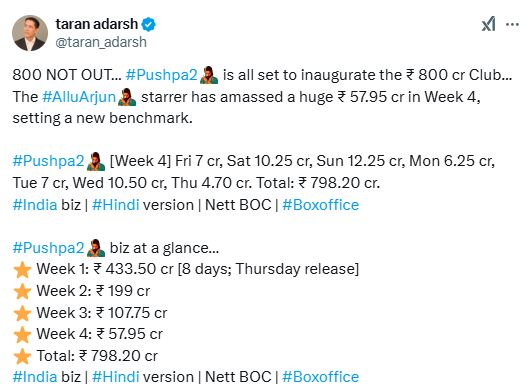Open #Boxoffice hashtag under Week 4 breakdown
Image resolution: width=525 pixels, height=390 pixels.
tap(320, 205)
